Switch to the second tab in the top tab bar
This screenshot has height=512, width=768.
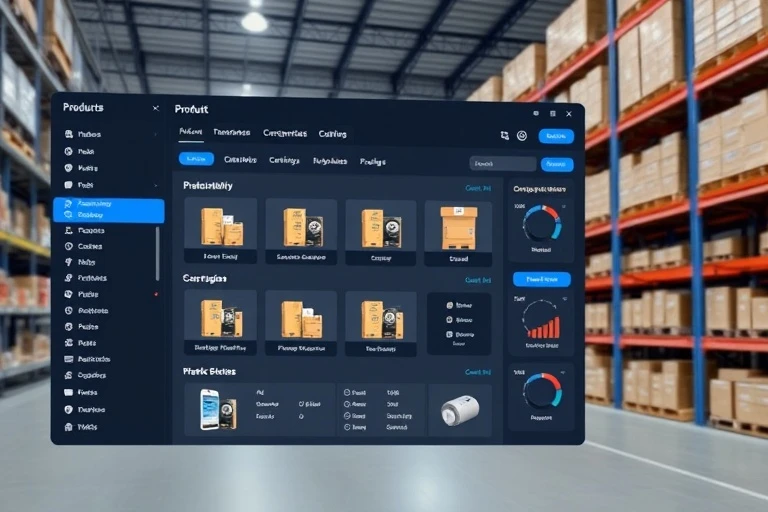(x=231, y=133)
